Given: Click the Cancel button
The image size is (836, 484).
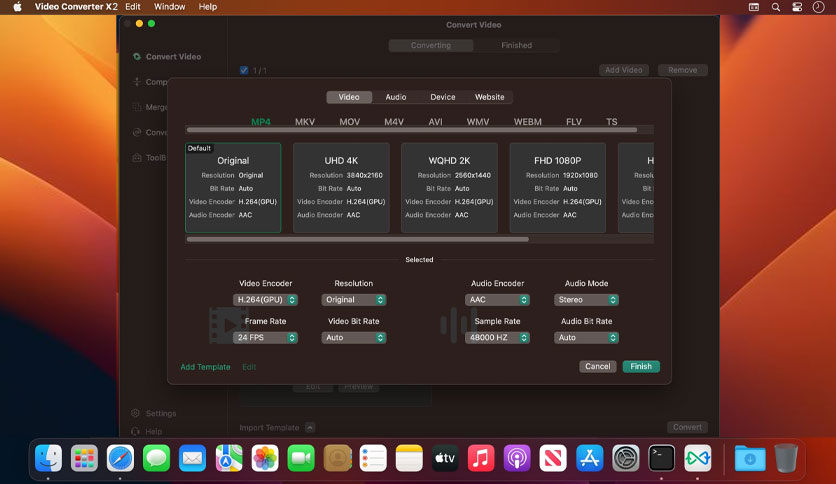Looking at the screenshot, I should coord(598,366).
